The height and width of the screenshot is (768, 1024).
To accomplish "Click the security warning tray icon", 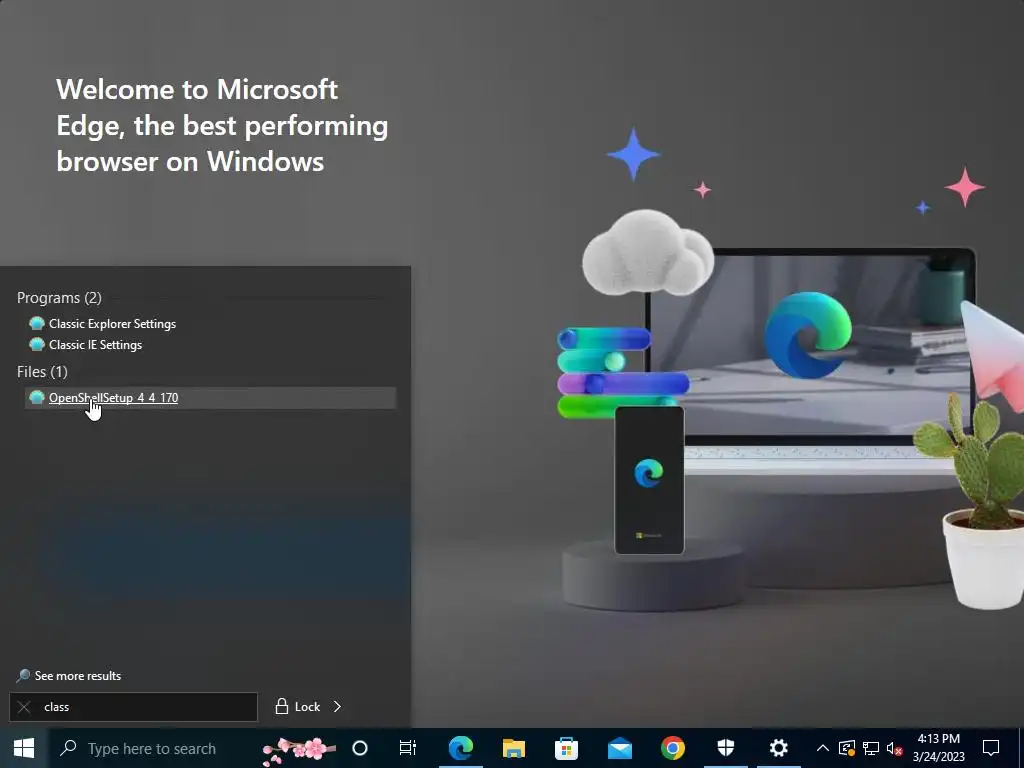I will tap(847, 748).
